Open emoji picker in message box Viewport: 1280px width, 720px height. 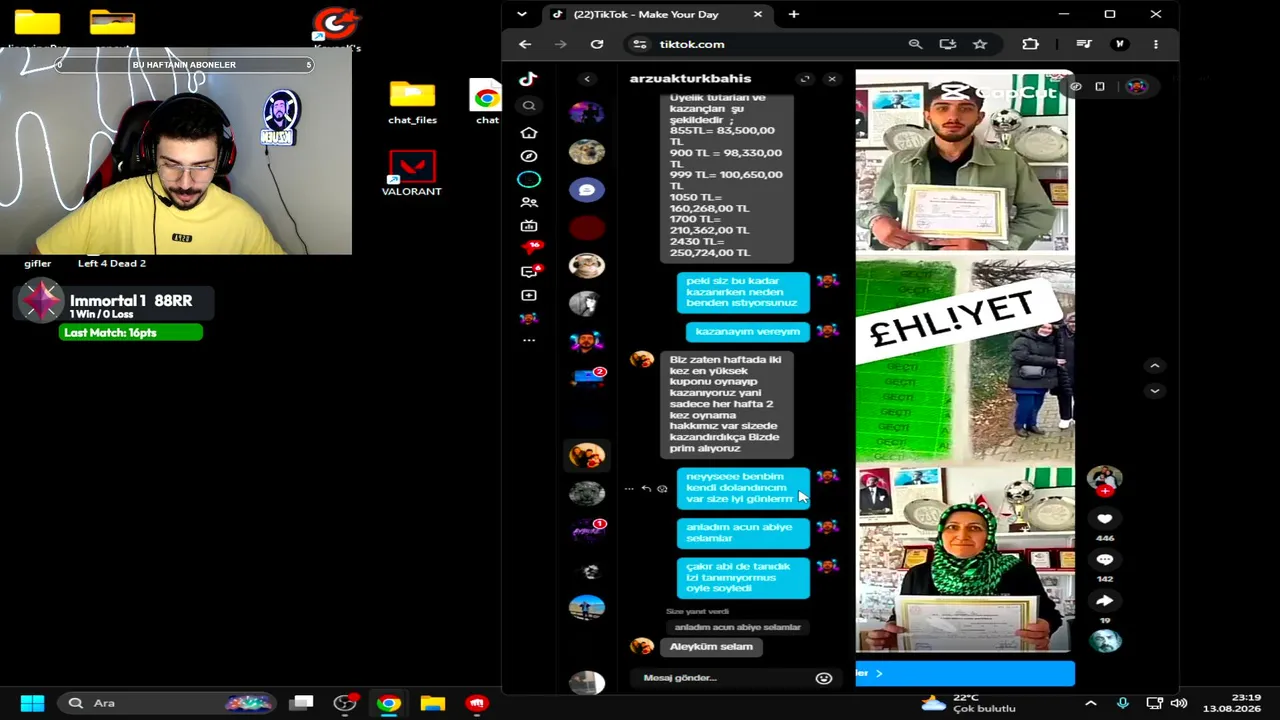click(x=824, y=678)
